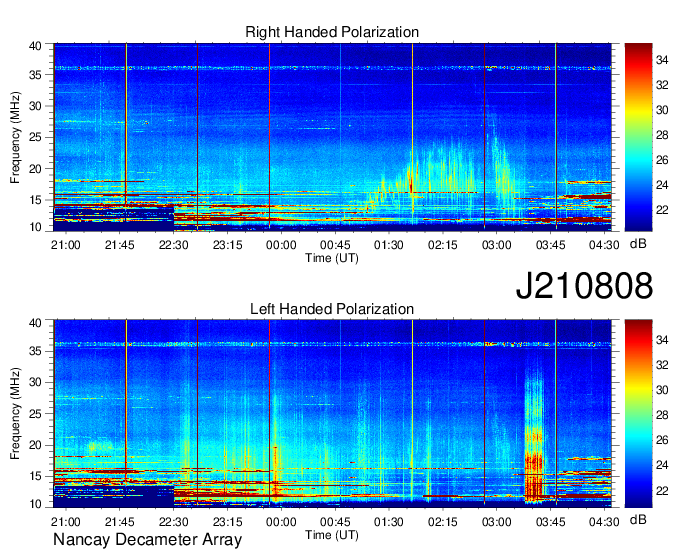Click "28" label on Left Handed colorbar

coord(662,415)
